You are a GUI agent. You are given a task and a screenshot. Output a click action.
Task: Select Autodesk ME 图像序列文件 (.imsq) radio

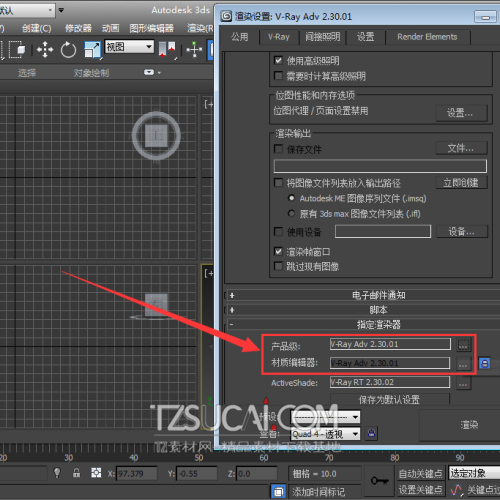[x=291, y=198]
